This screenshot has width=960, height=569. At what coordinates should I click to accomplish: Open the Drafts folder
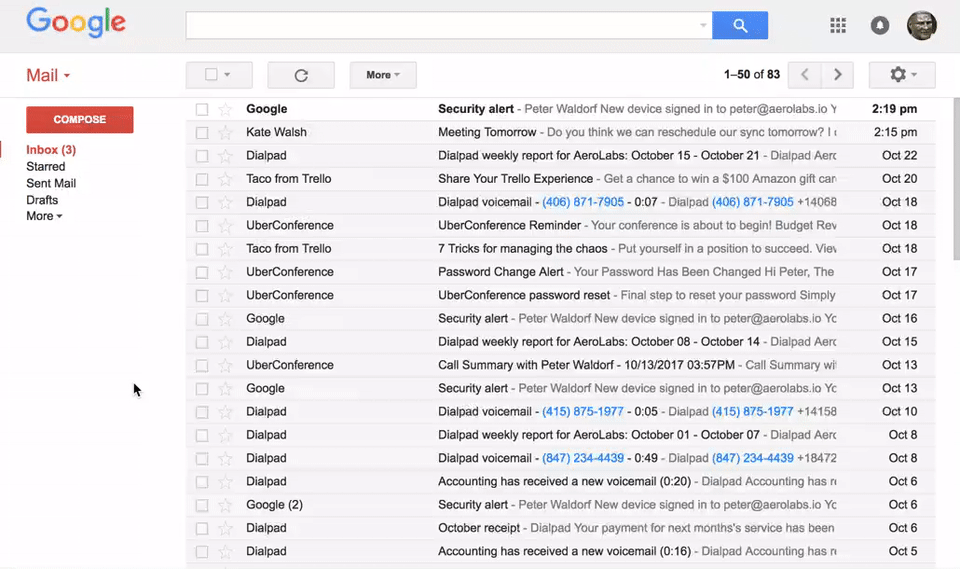pos(42,200)
